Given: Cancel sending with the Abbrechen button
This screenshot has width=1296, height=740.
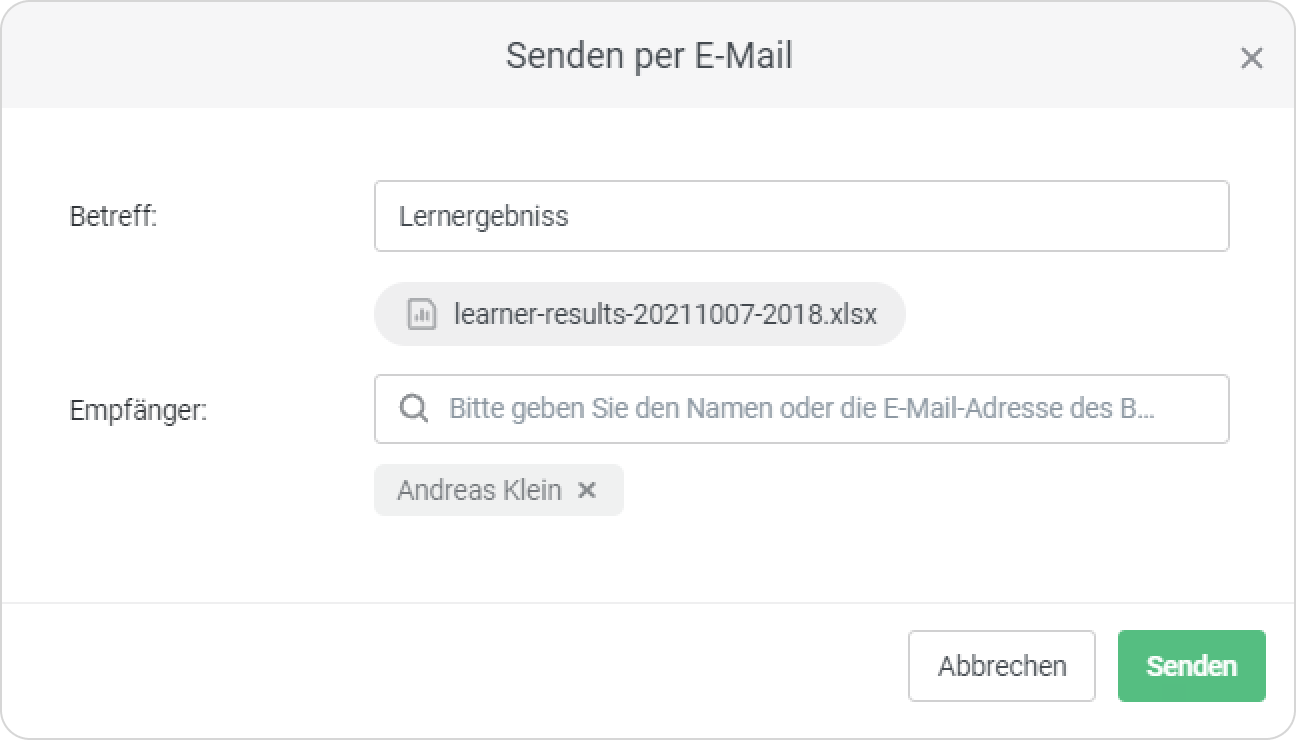Looking at the screenshot, I should pyautogui.click(x=1002, y=666).
